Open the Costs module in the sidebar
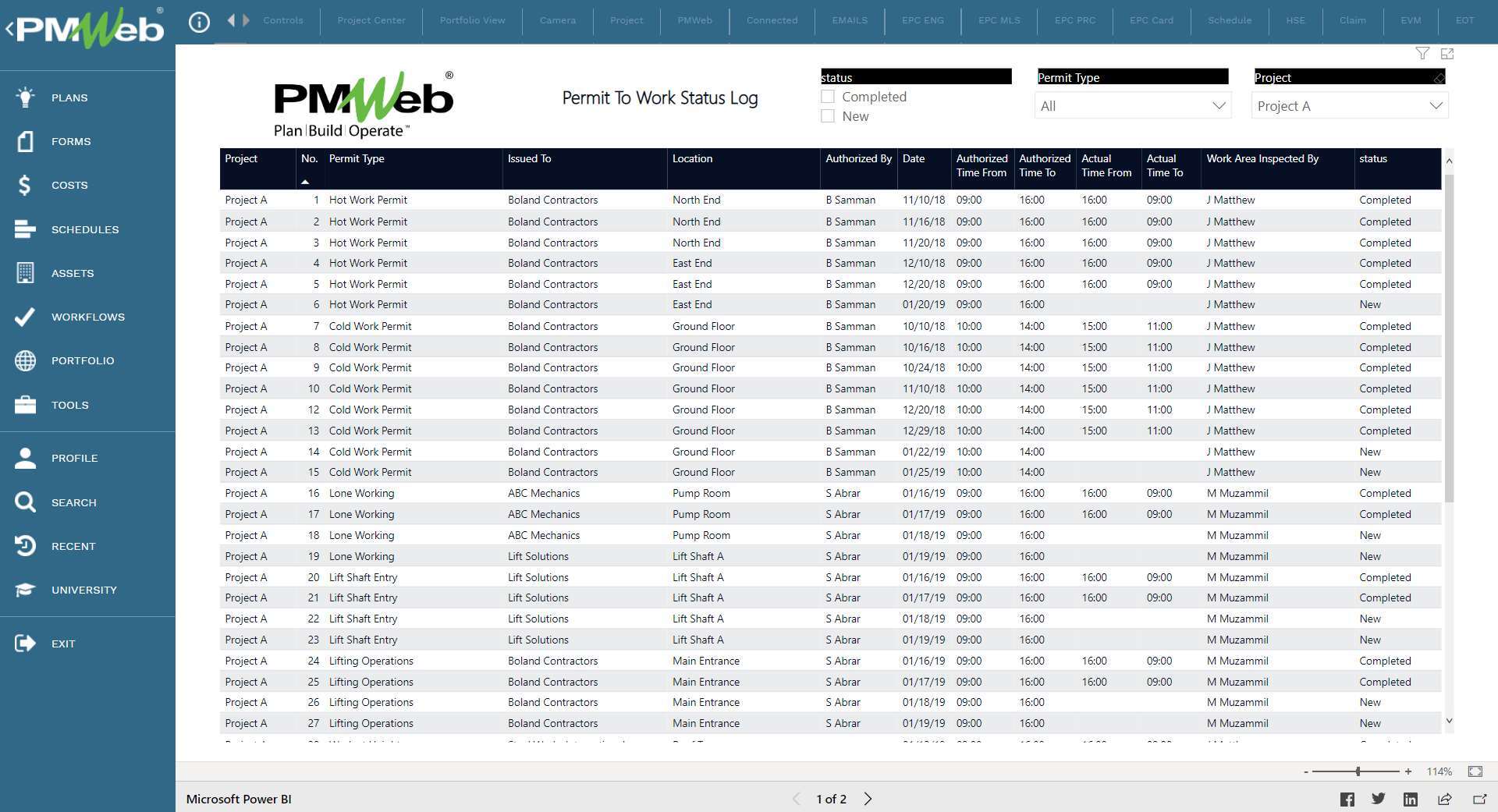The image size is (1498, 812). coord(69,186)
